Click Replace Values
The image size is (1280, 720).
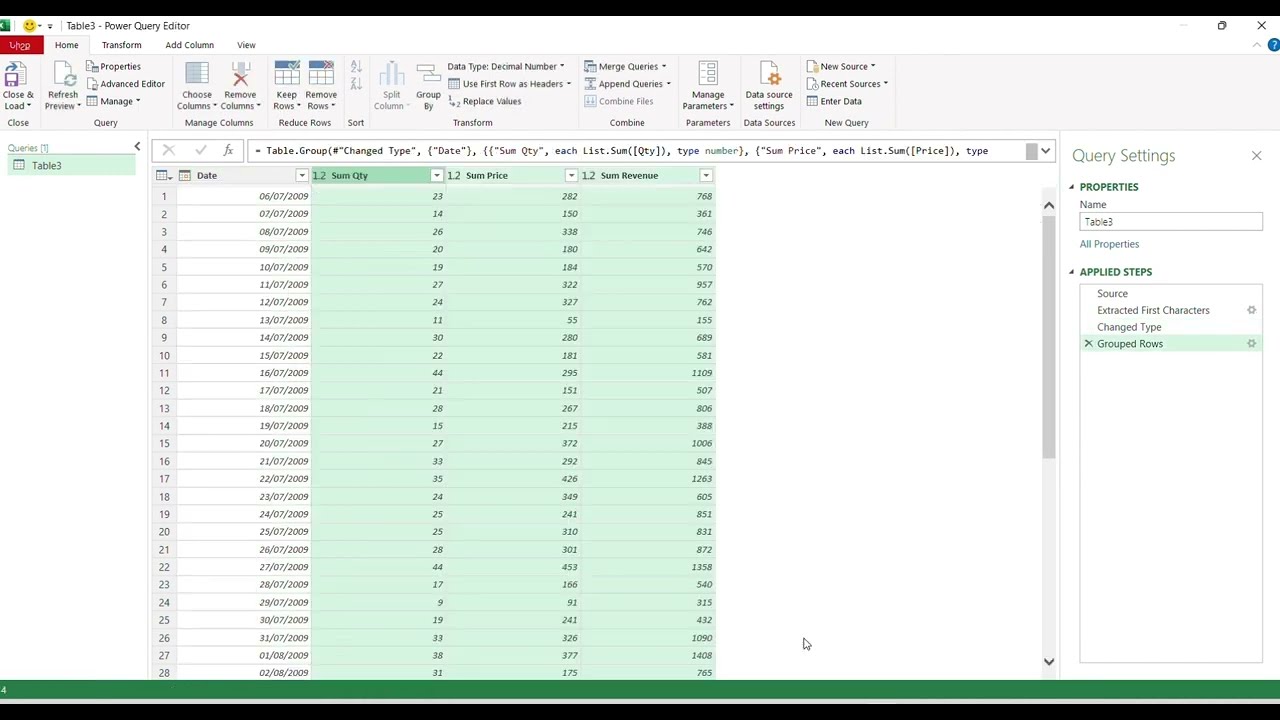pos(485,101)
